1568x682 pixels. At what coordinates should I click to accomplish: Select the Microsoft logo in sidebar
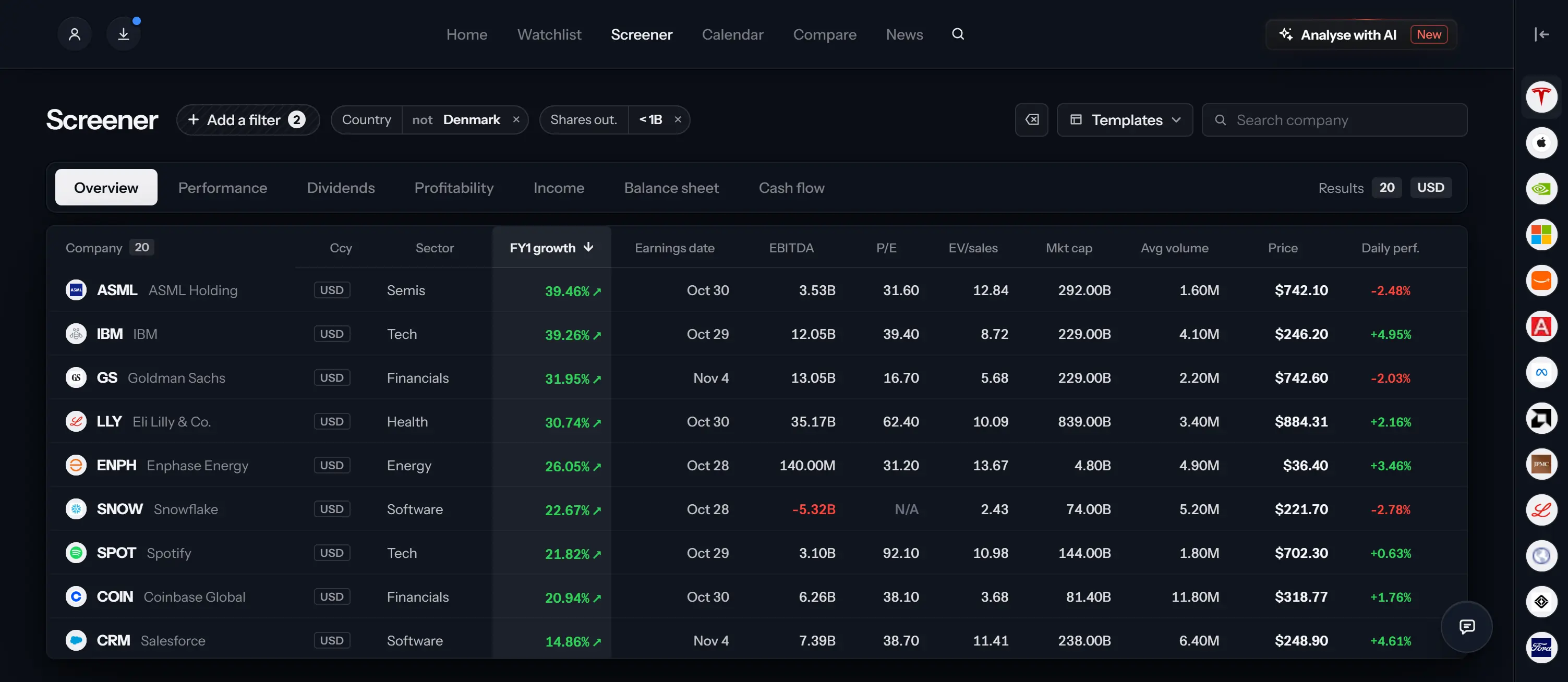pos(1541,234)
